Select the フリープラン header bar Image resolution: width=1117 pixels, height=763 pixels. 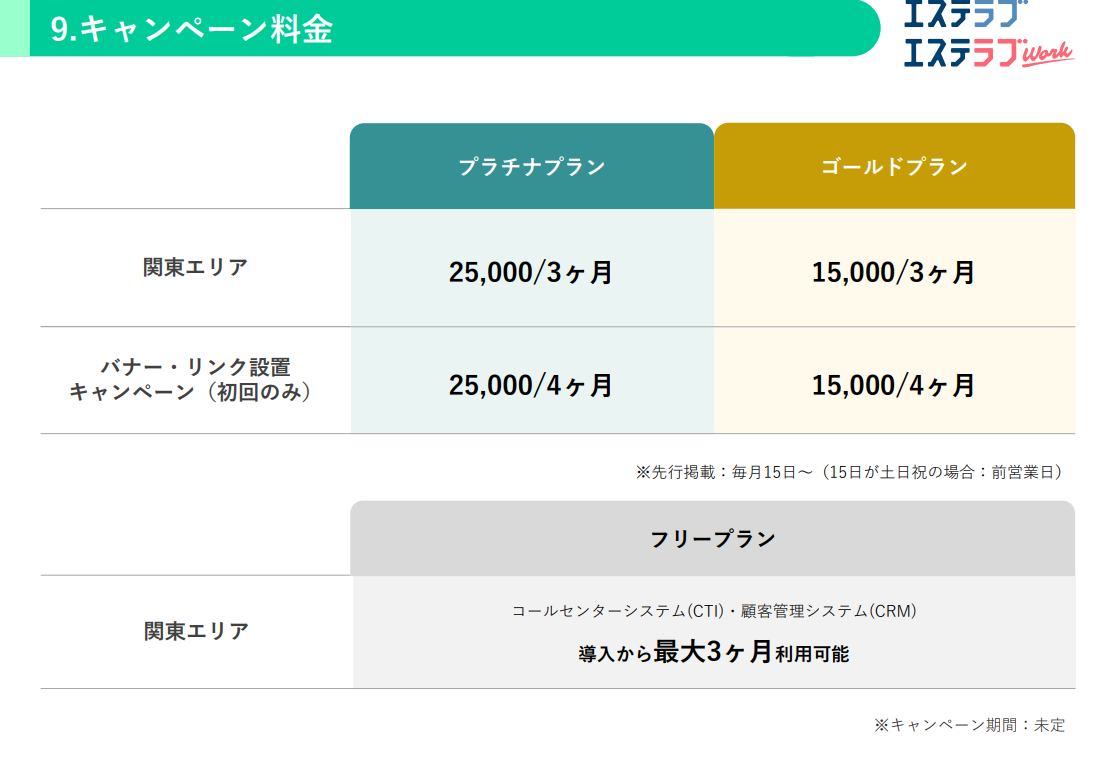(x=712, y=539)
